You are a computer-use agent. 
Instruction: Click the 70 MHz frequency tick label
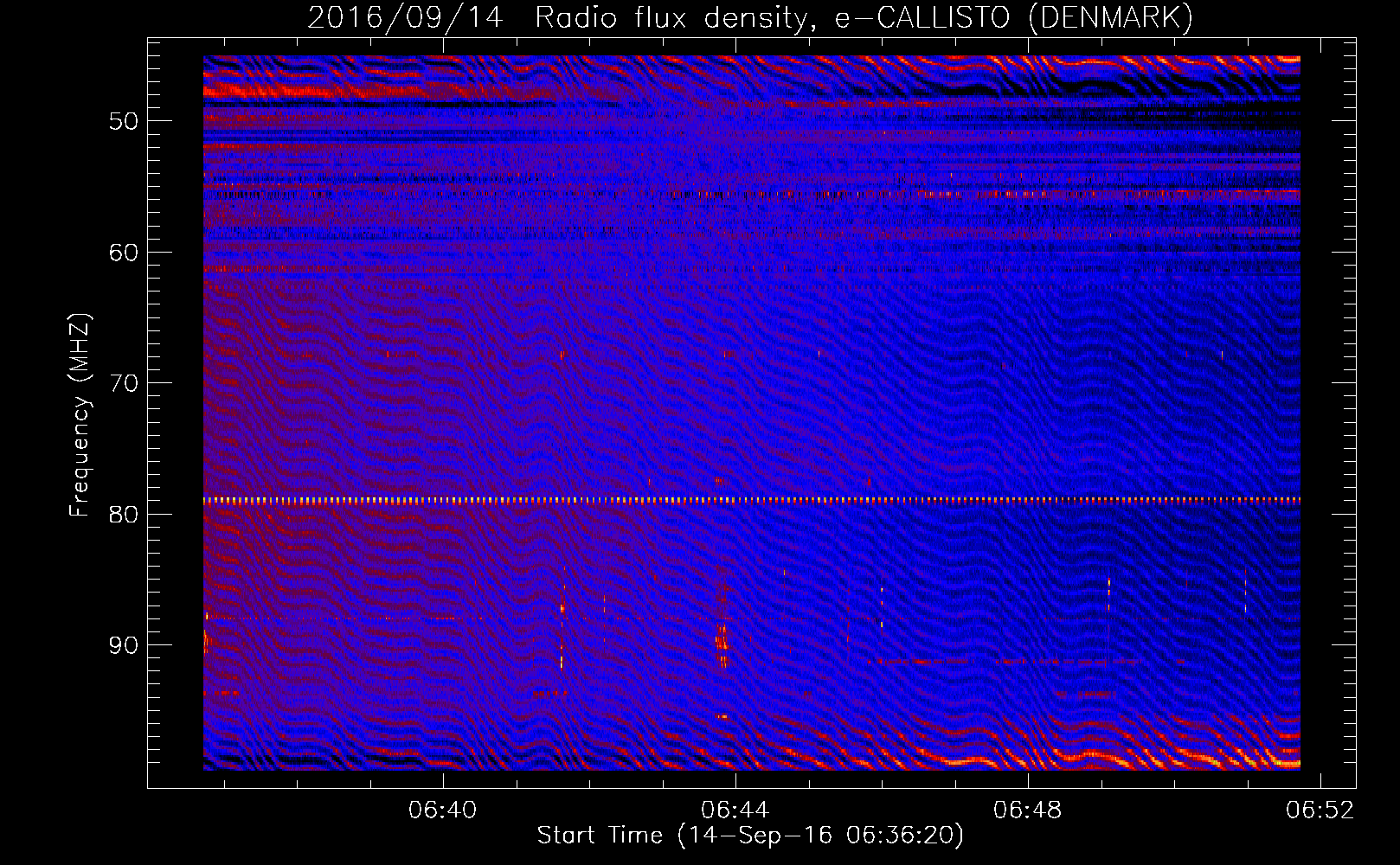pos(123,383)
